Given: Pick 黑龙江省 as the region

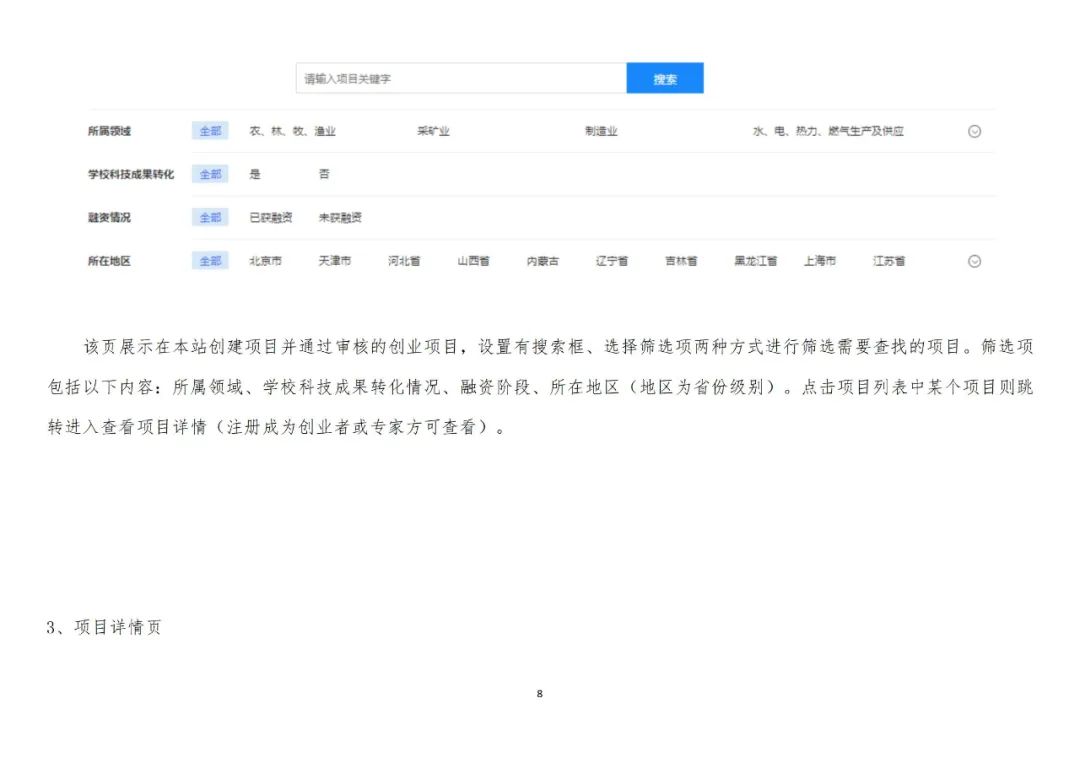Looking at the screenshot, I should [x=755, y=261].
